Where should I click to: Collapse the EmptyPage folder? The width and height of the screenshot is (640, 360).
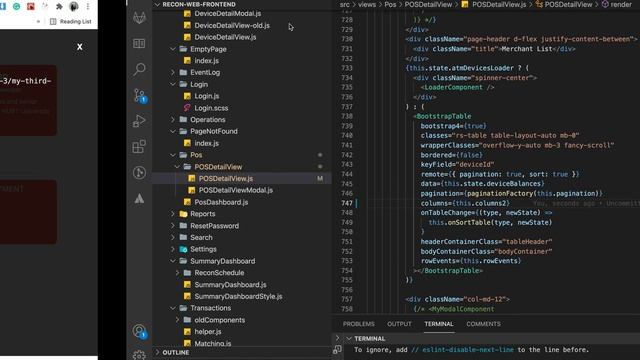[x=173, y=49]
